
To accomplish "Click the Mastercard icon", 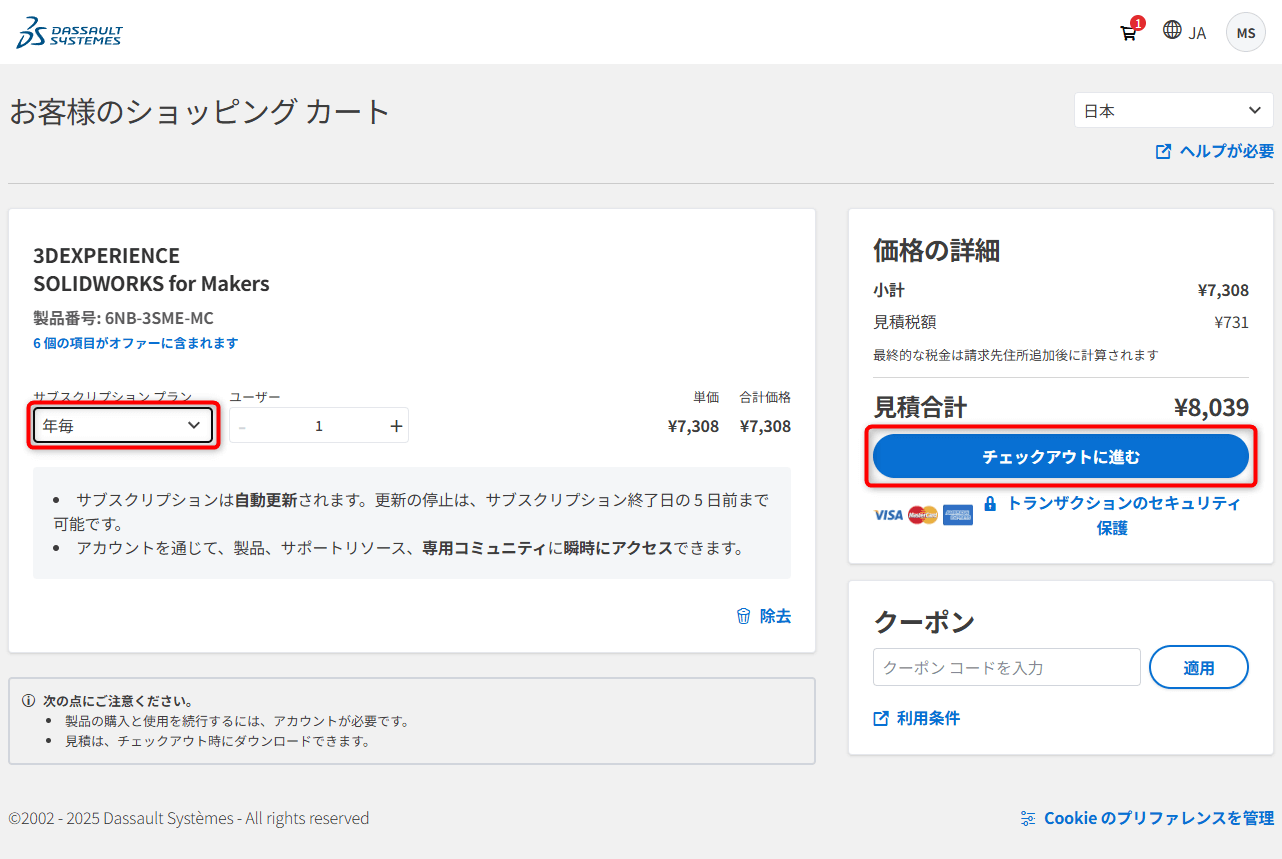I will point(922,515).
